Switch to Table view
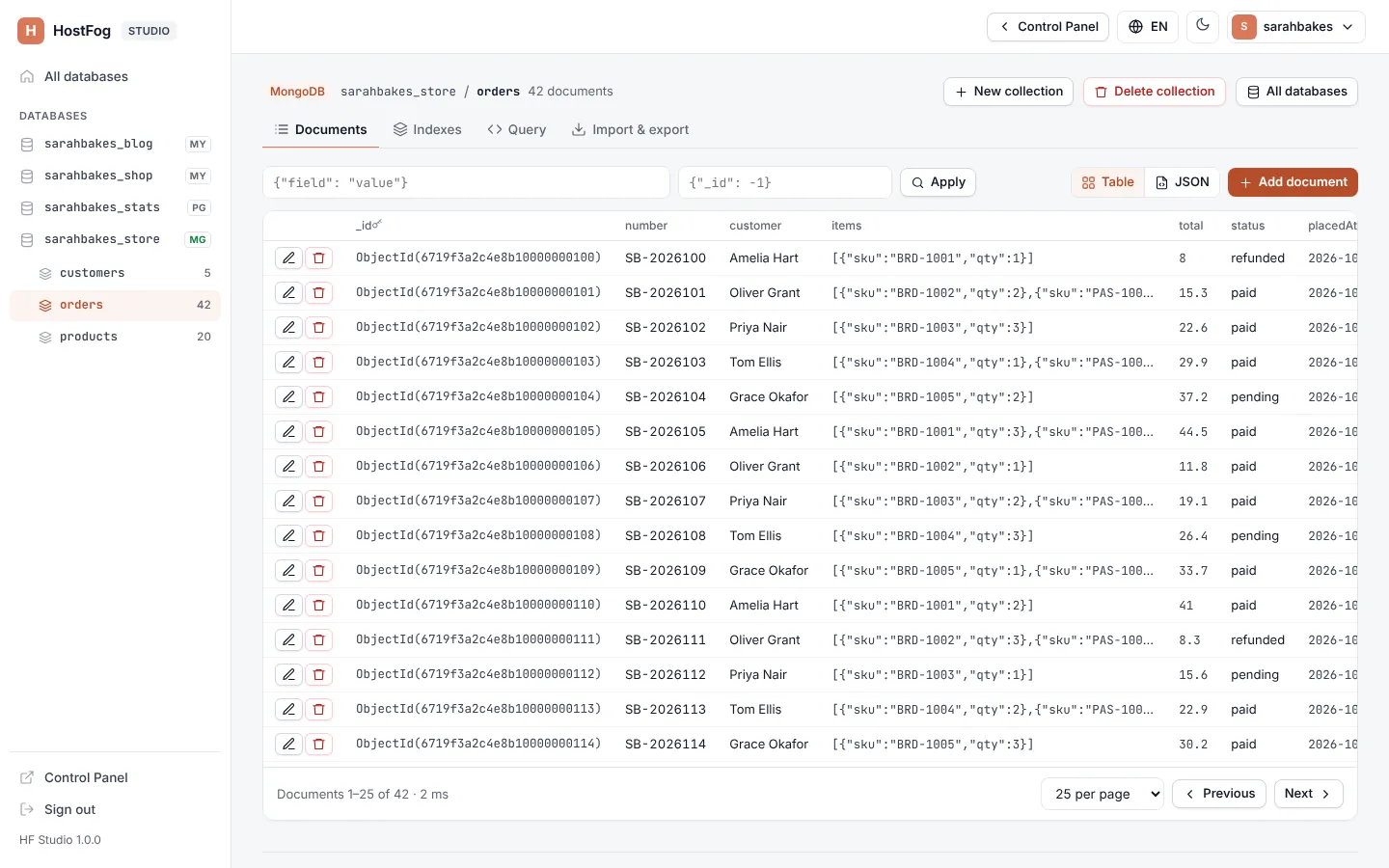 point(1108,182)
